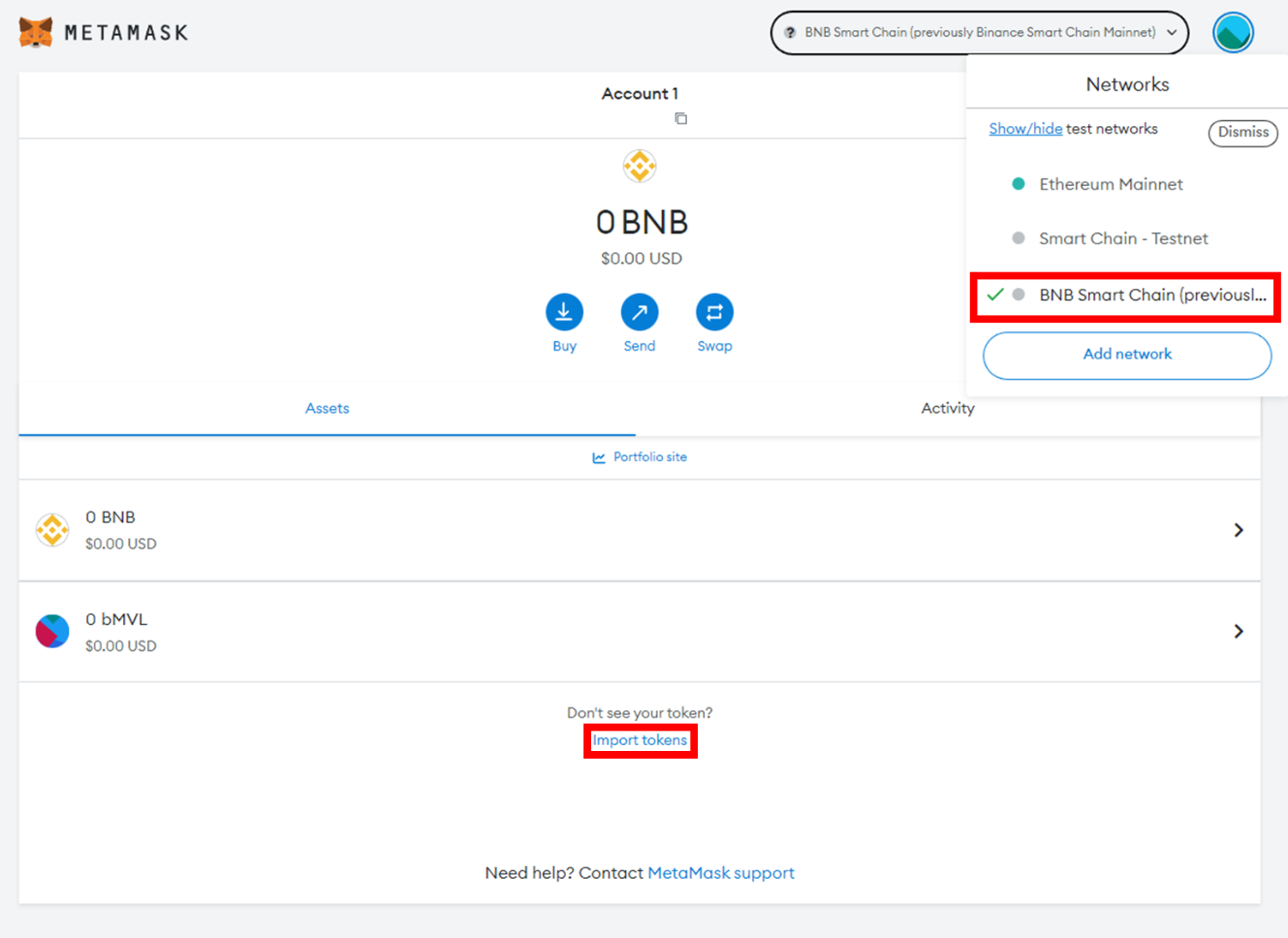Expand the 0 bMVL asset row chevron
The image size is (1288, 938).
[1238, 632]
